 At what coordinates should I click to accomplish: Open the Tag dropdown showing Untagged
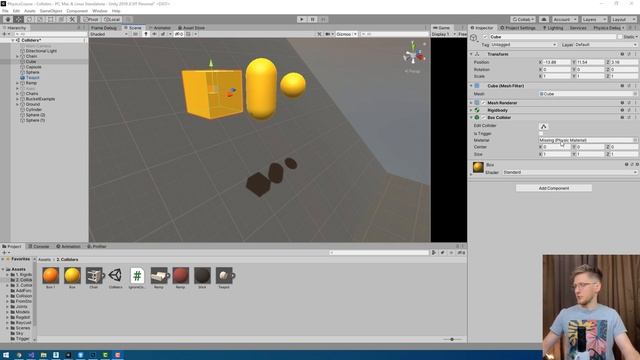coord(524,44)
